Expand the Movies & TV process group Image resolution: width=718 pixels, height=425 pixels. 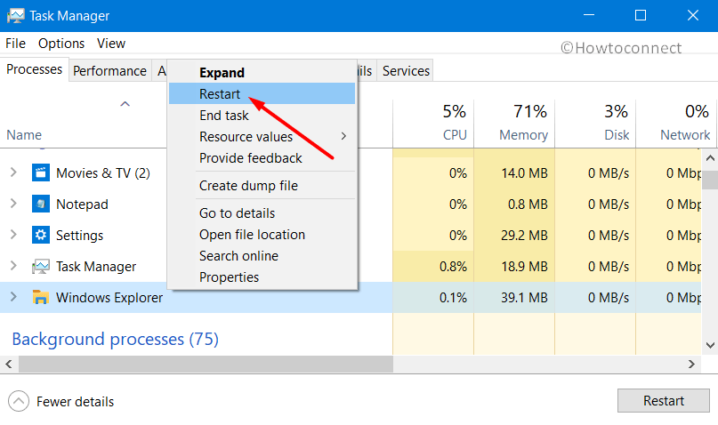[x=14, y=173]
